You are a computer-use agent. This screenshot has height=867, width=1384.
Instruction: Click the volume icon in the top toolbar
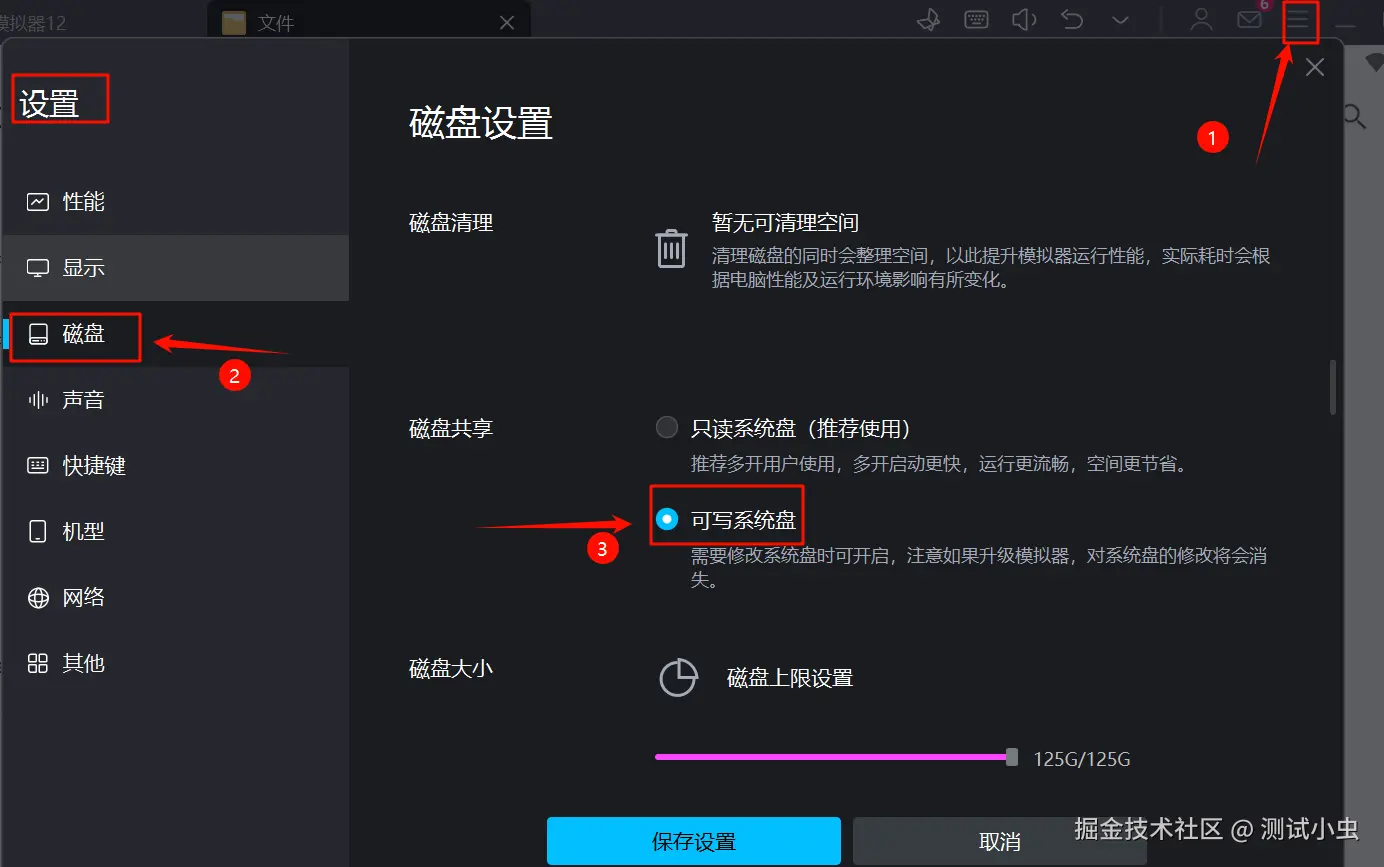[x=1023, y=19]
